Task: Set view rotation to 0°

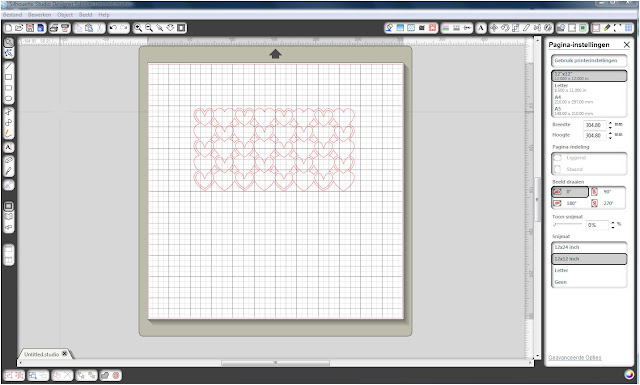Action: point(570,191)
